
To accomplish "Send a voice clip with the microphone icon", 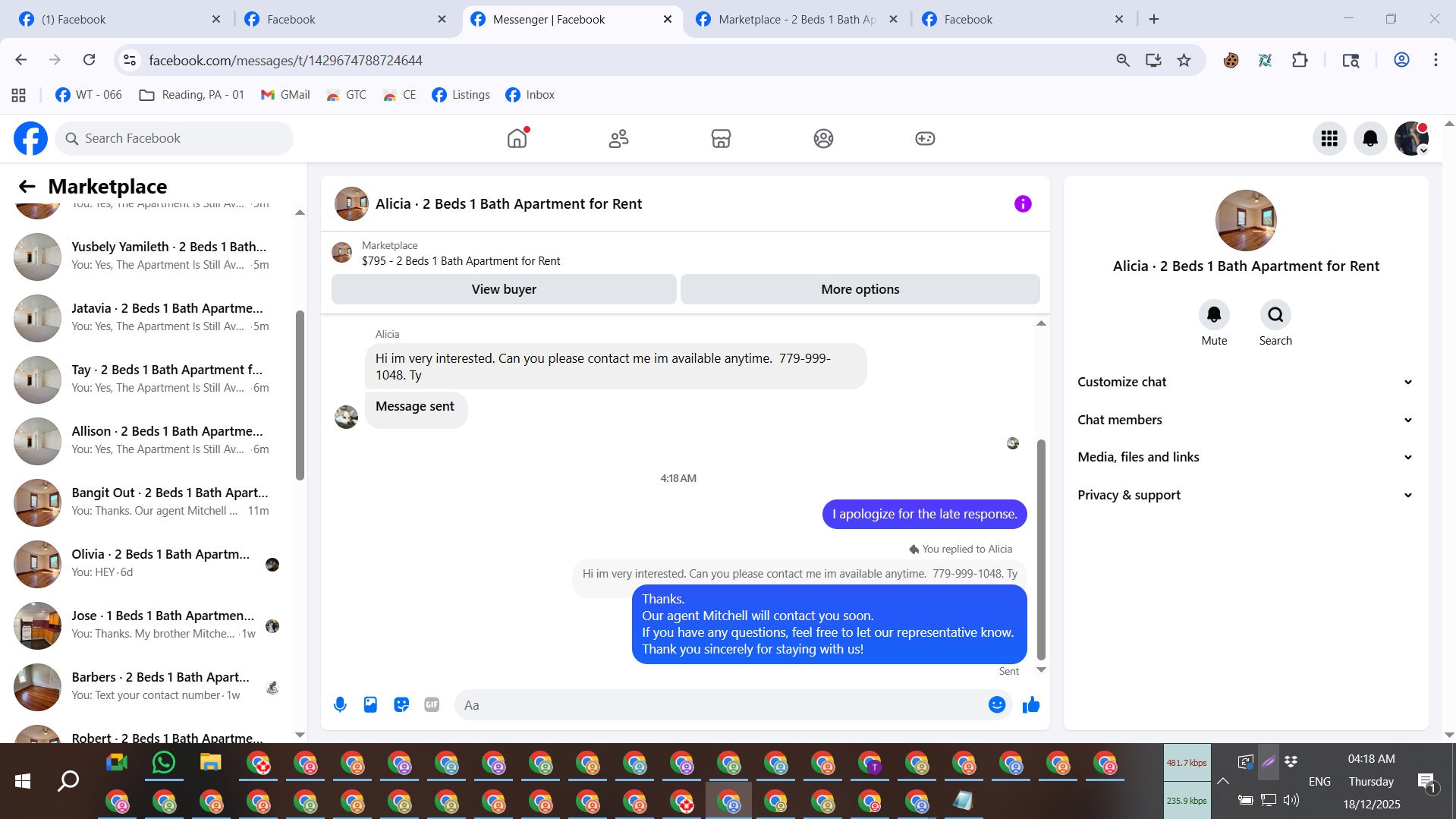I will [340, 705].
